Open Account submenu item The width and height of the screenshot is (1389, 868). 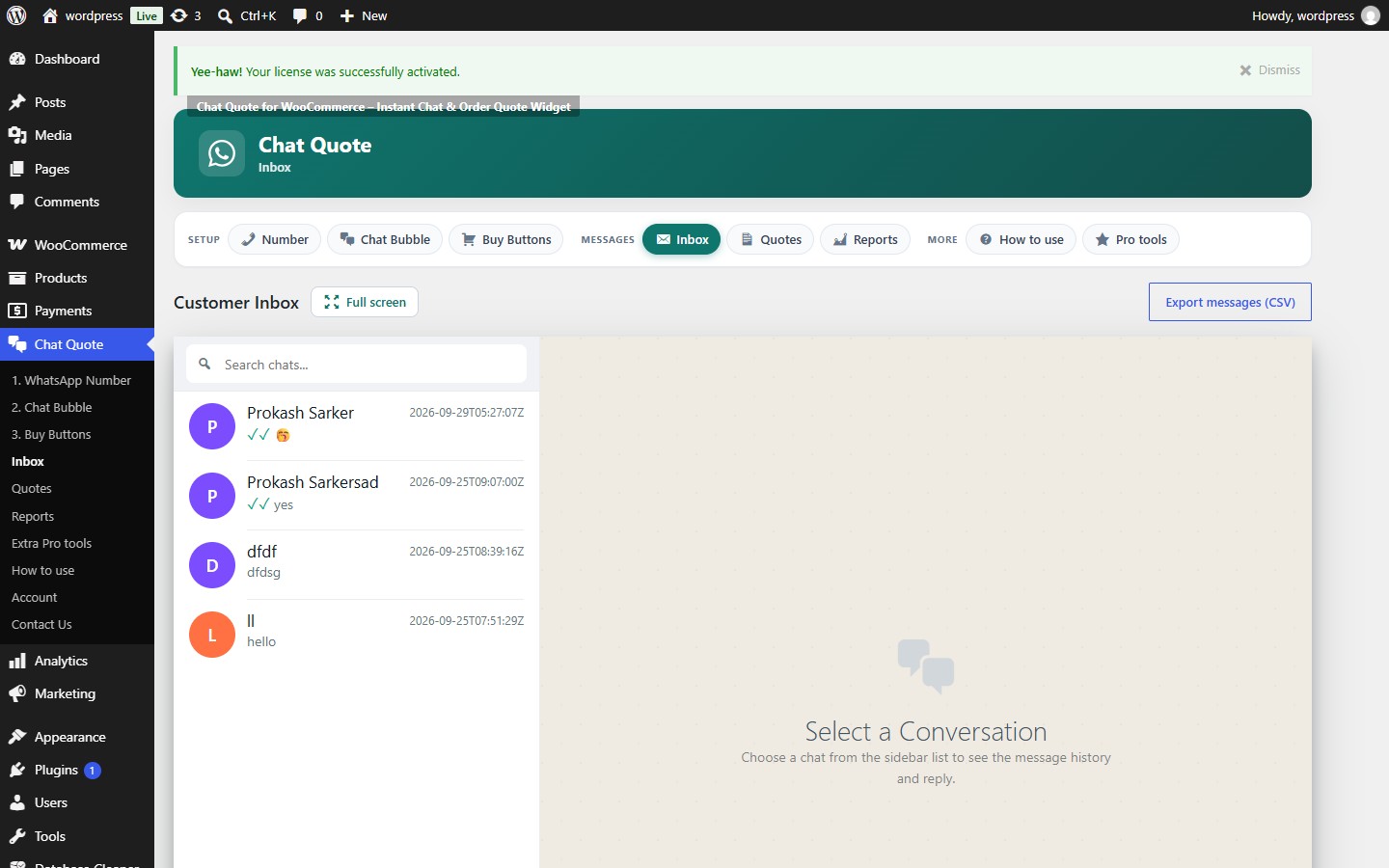[x=35, y=597]
